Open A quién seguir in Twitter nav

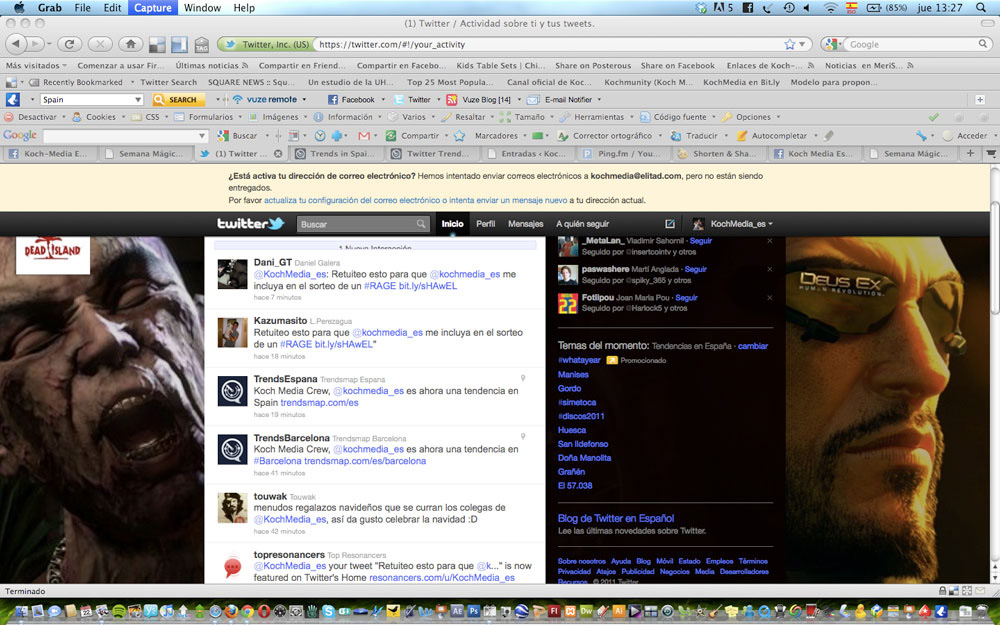tap(582, 224)
